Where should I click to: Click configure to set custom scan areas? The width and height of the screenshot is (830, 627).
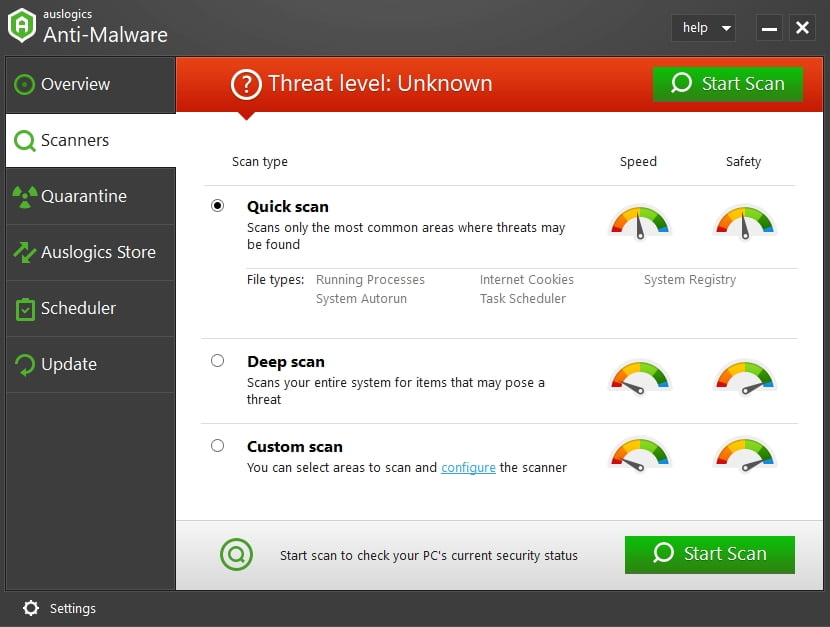468,467
